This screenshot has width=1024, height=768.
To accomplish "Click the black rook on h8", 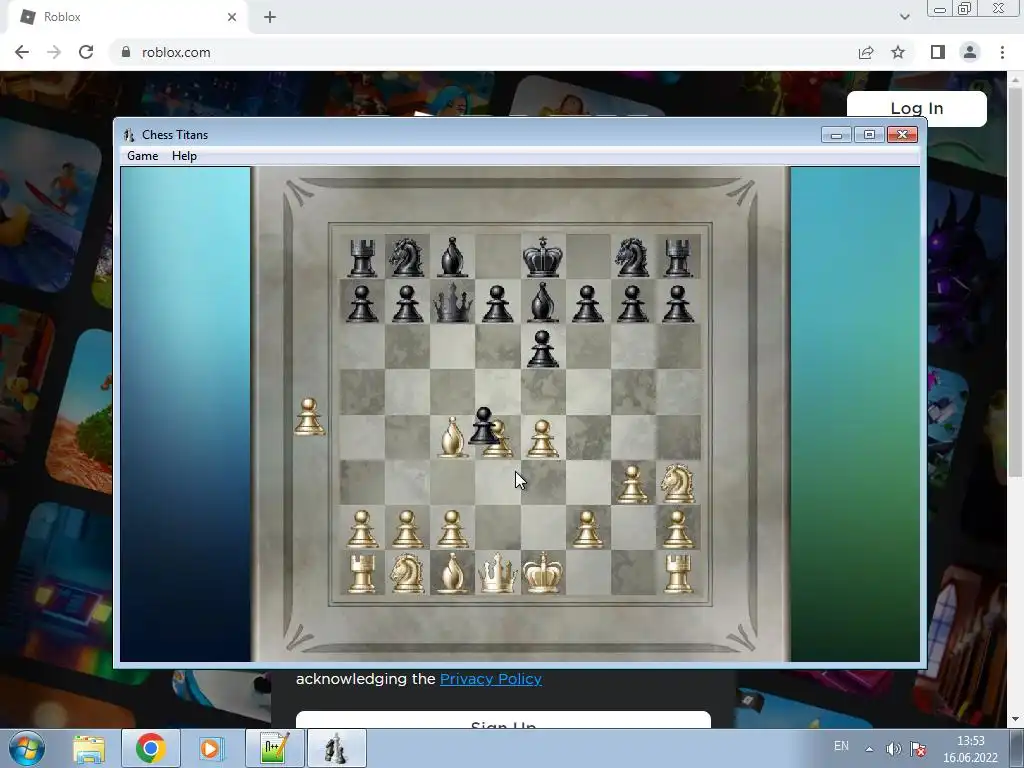I will point(678,258).
